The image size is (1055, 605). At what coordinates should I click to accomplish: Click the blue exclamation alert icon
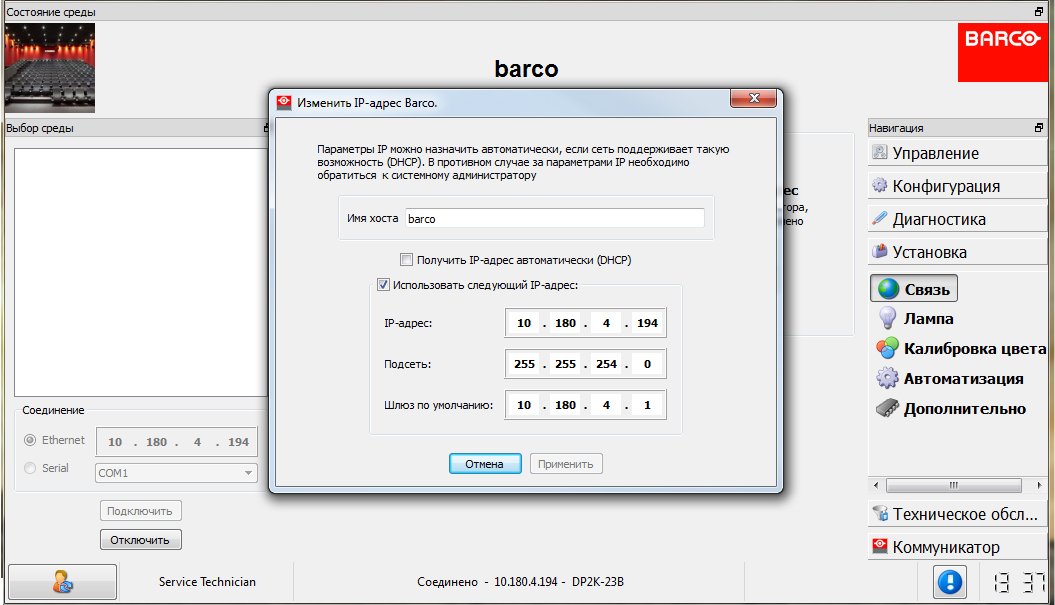[x=949, y=582]
